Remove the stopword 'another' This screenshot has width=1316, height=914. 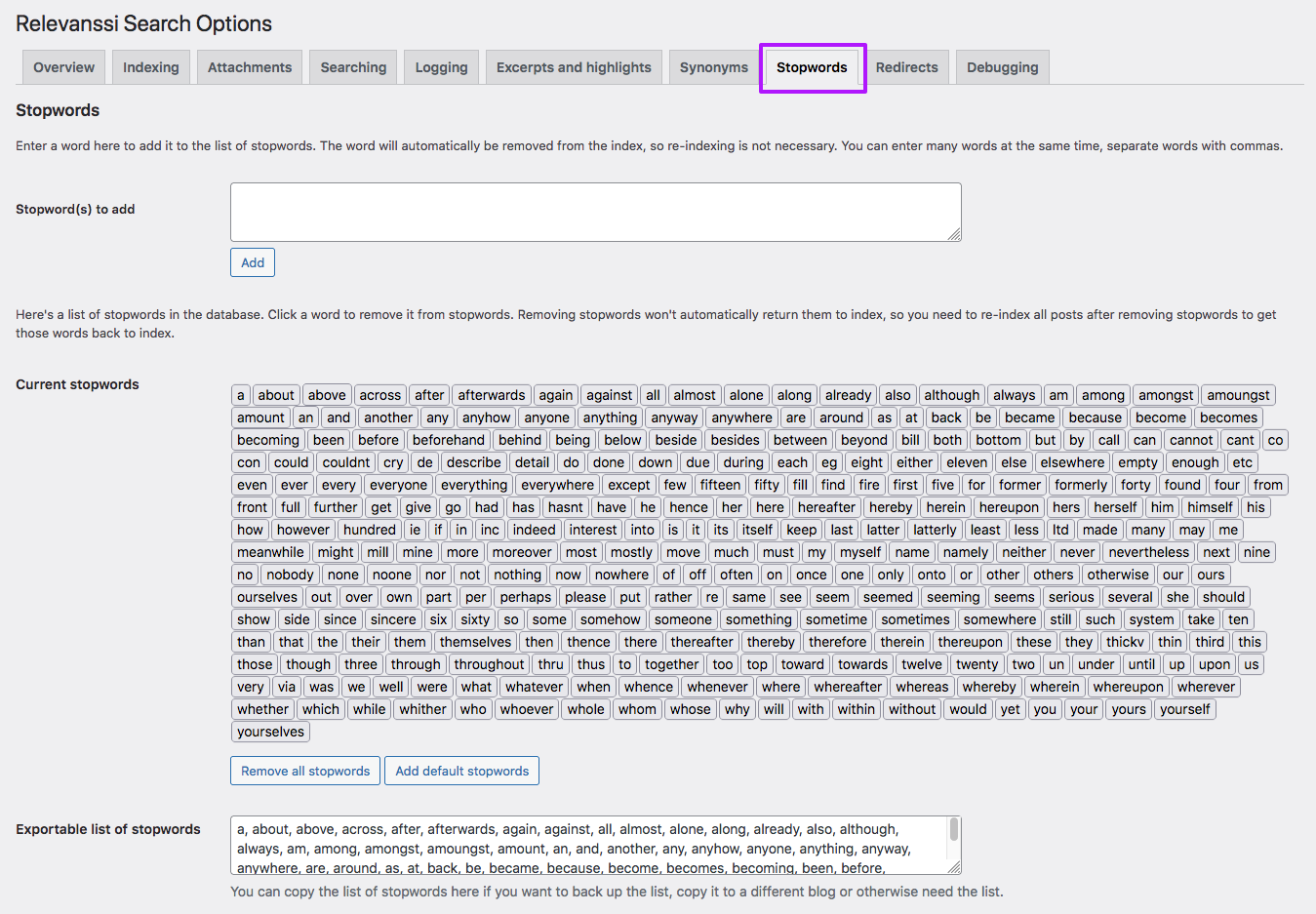[x=388, y=417]
